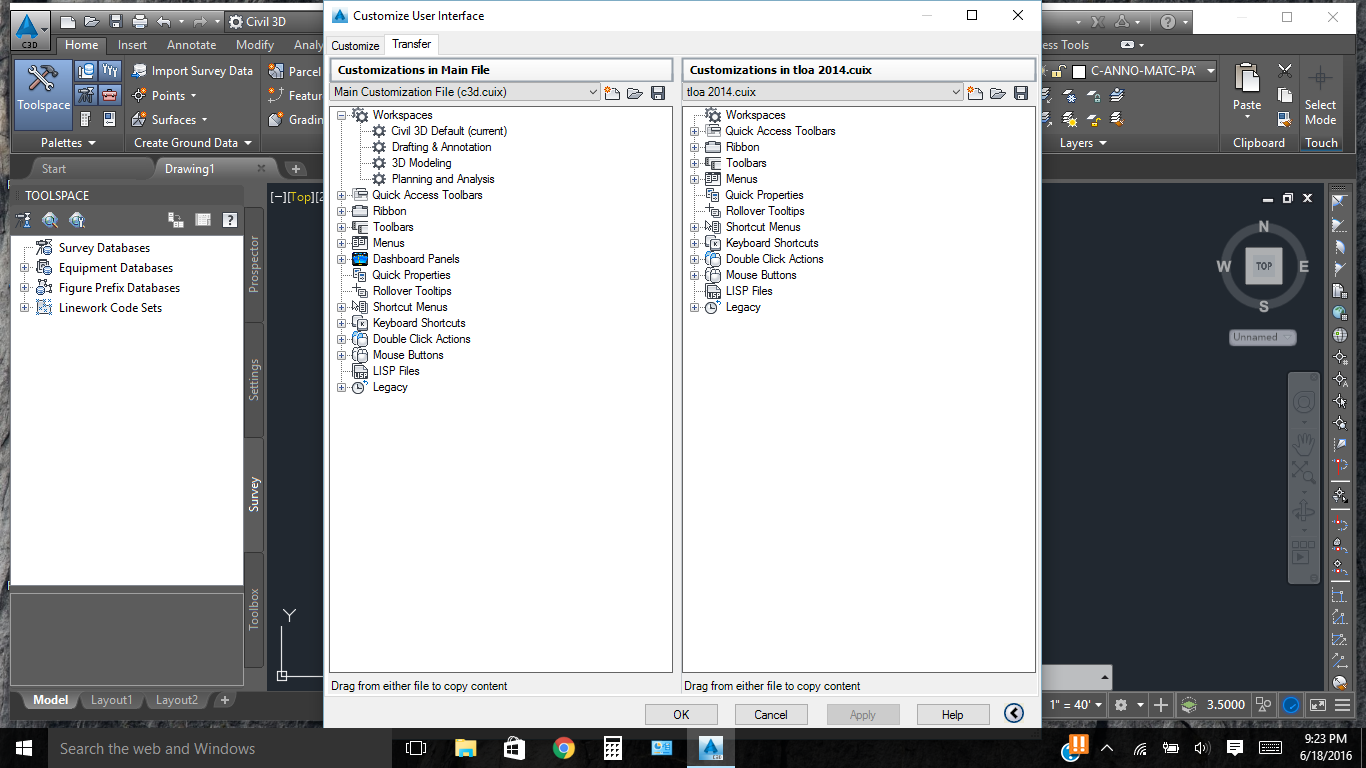Select the Transfer tab

(411, 44)
